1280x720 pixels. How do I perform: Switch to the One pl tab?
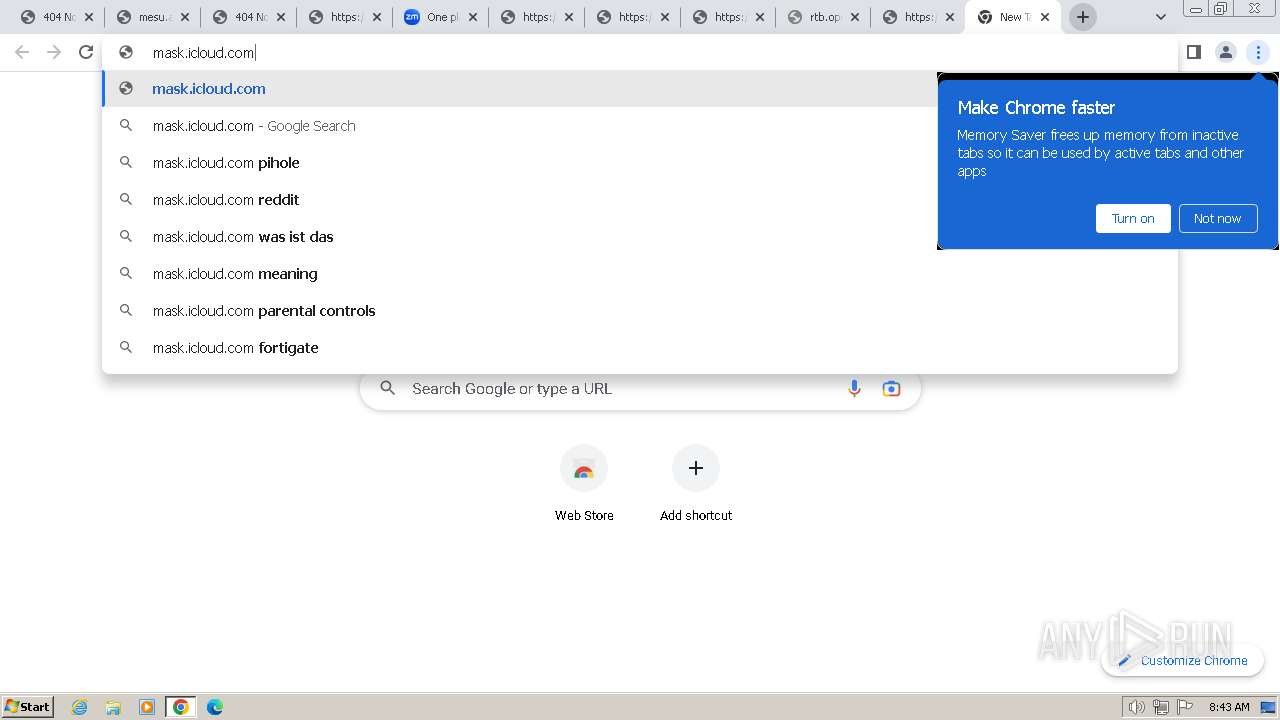coord(440,17)
